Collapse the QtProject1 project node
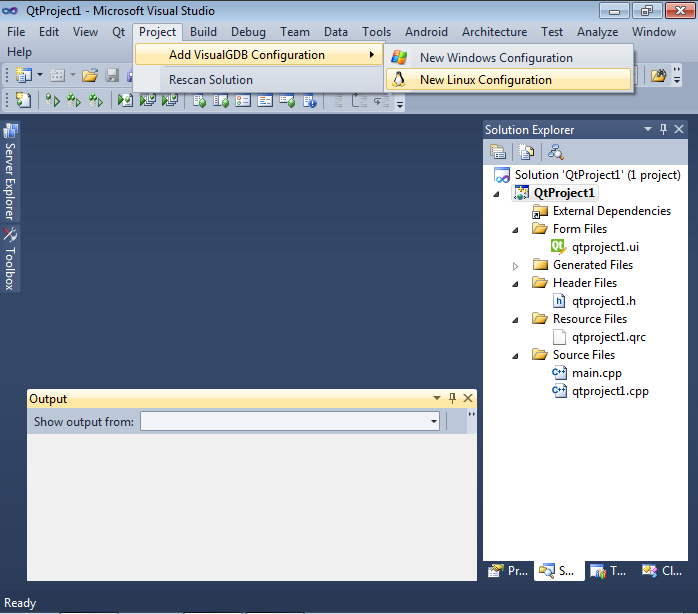Viewport: 698px width, 614px height. click(x=497, y=194)
